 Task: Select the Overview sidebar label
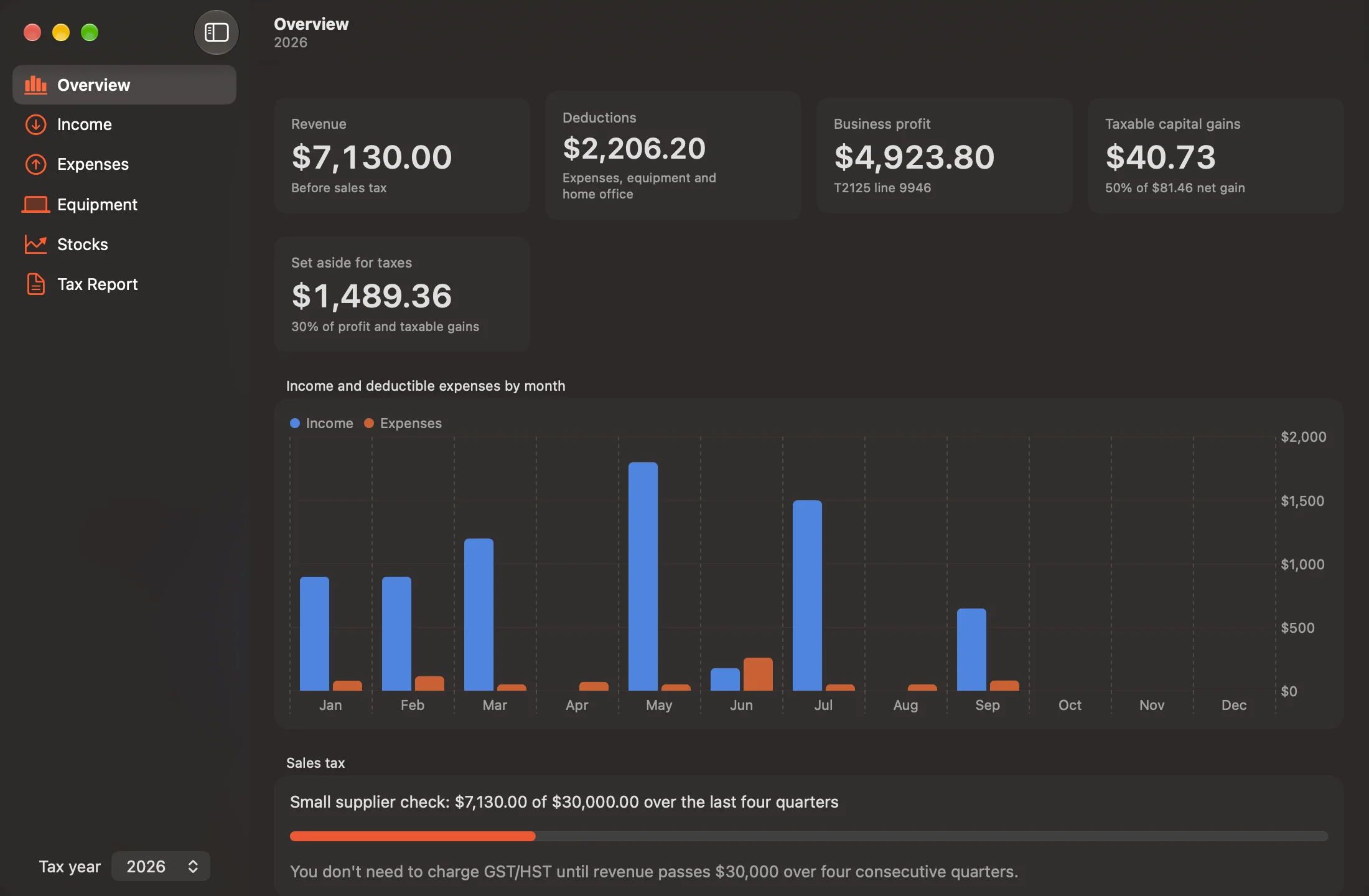tap(93, 85)
